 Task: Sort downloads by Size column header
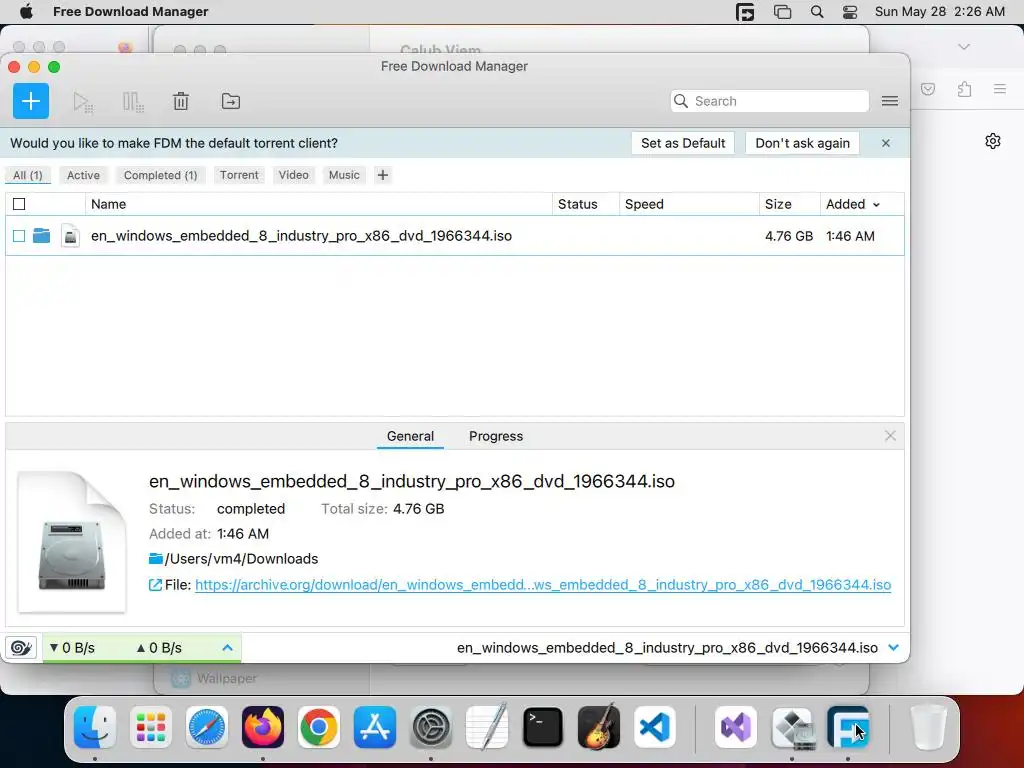pos(790,204)
